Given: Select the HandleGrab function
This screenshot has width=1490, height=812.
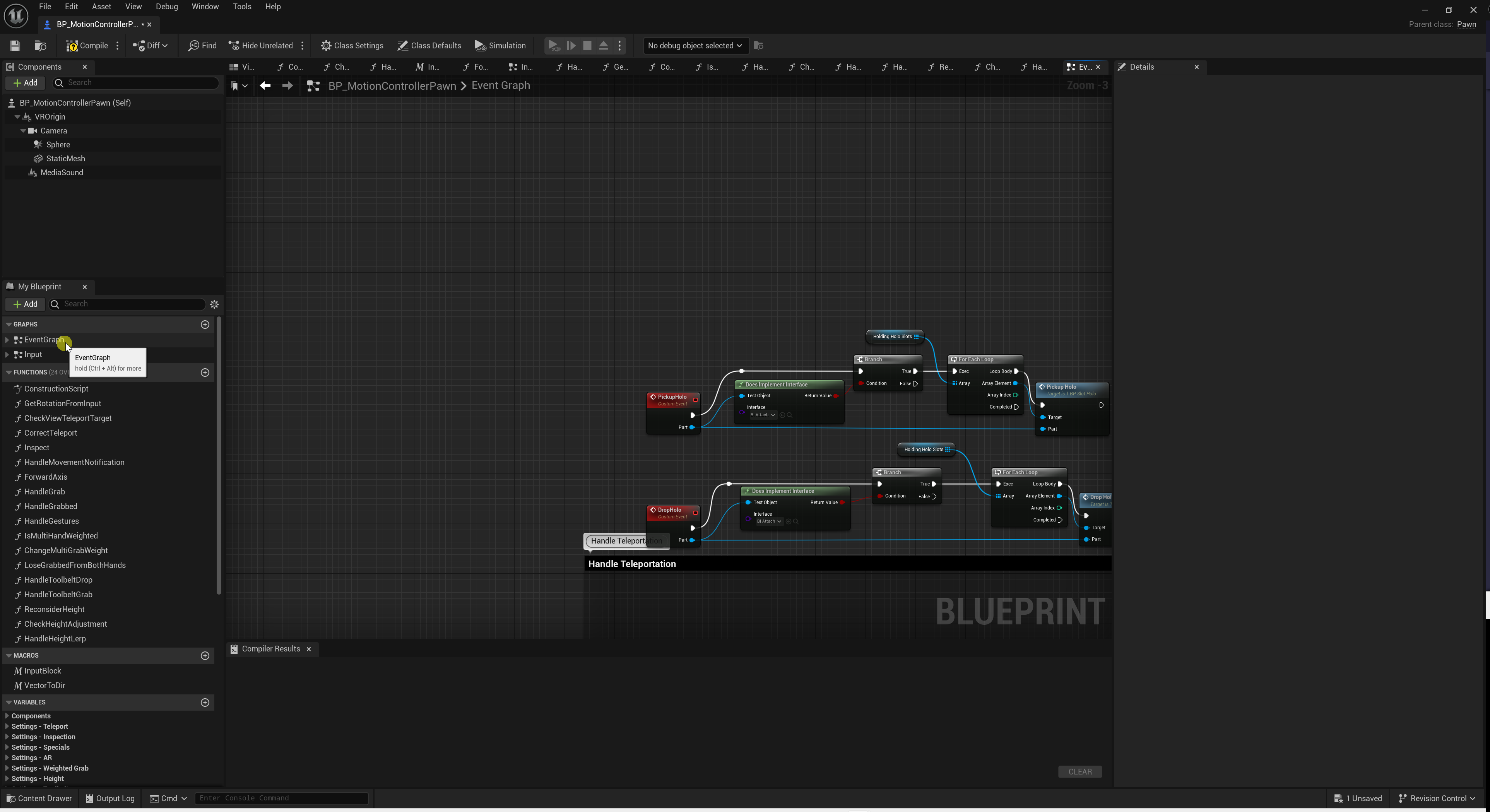Looking at the screenshot, I should coord(44,492).
